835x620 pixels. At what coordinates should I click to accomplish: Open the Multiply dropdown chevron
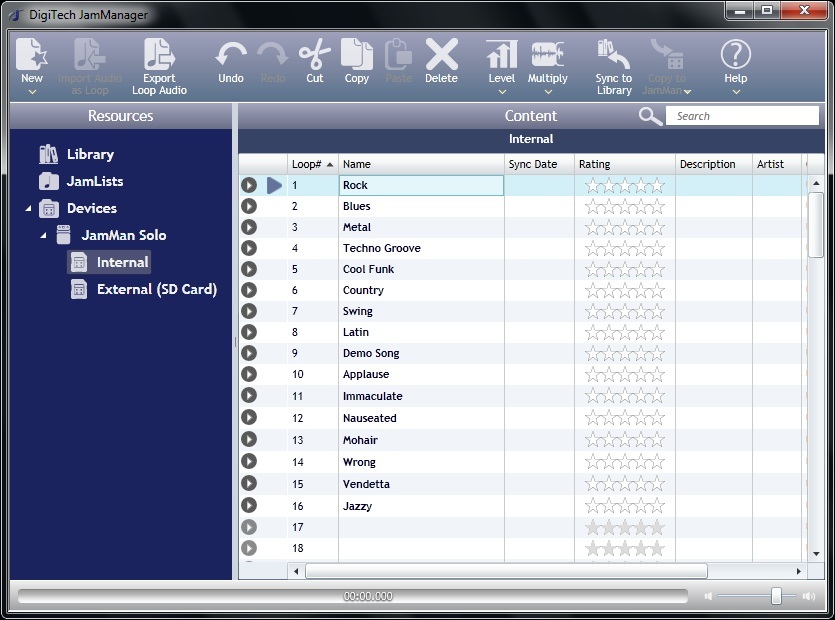[548, 92]
